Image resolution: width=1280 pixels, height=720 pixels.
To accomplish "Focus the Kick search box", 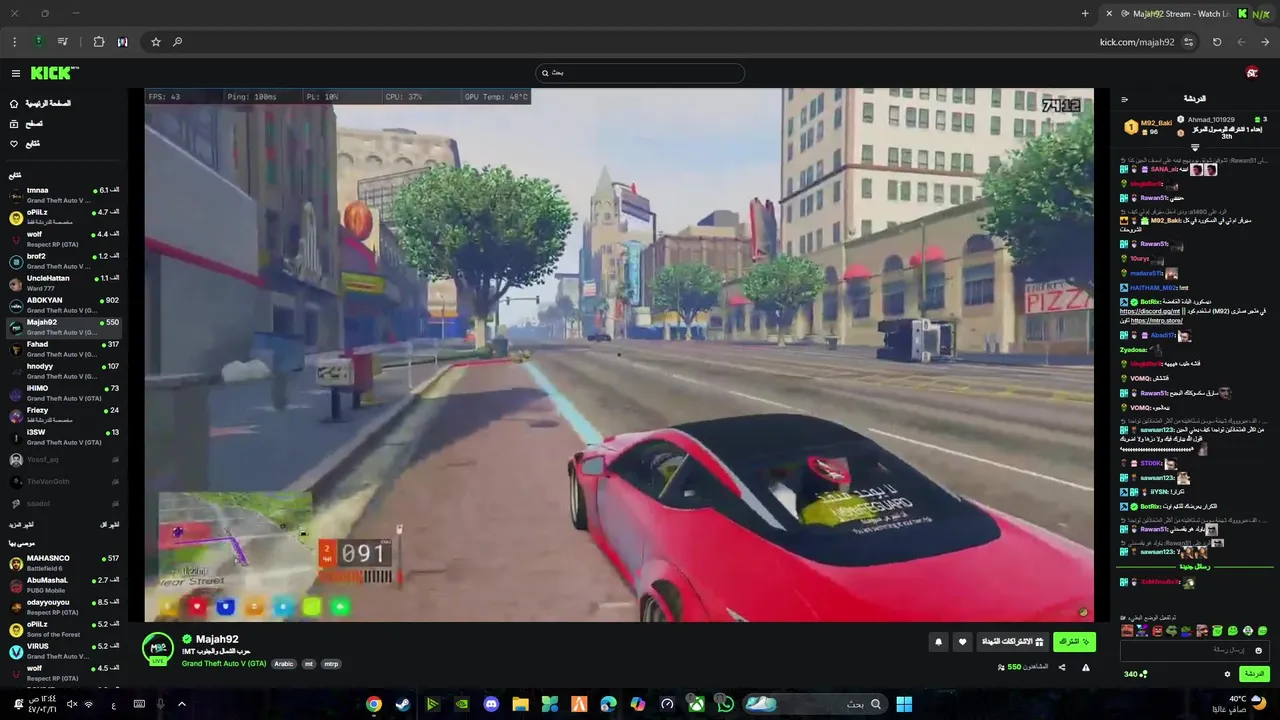I will [x=640, y=73].
